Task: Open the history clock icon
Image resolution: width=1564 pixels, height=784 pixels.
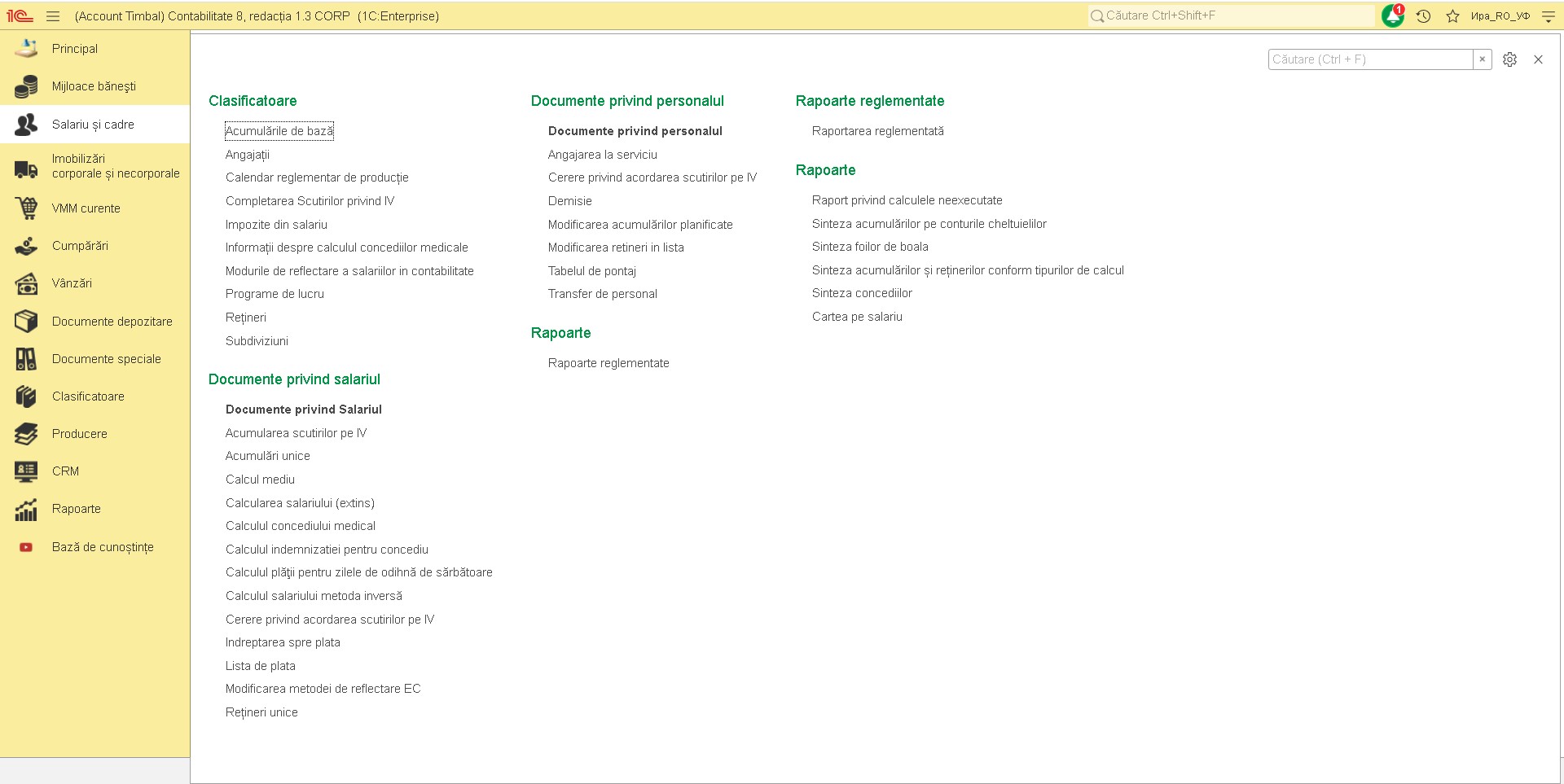Action: 1423,16
